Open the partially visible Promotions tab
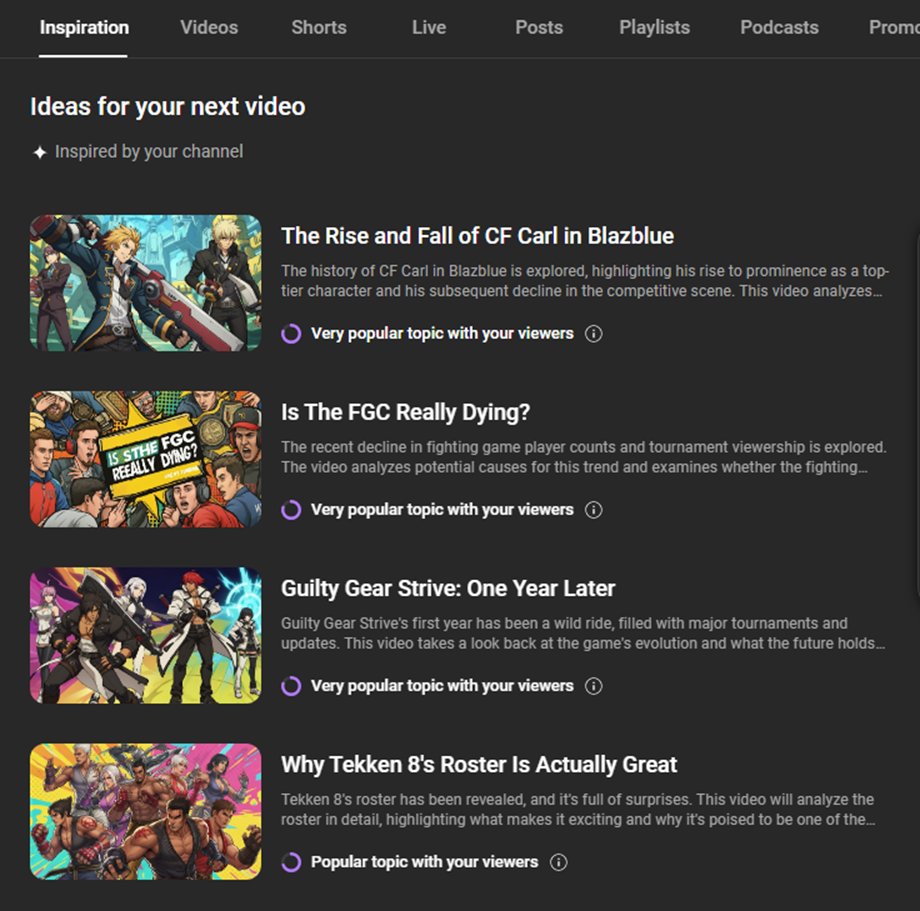Image resolution: width=920 pixels, height=911 pixels. pyautogui.click(x=894, y=28)
